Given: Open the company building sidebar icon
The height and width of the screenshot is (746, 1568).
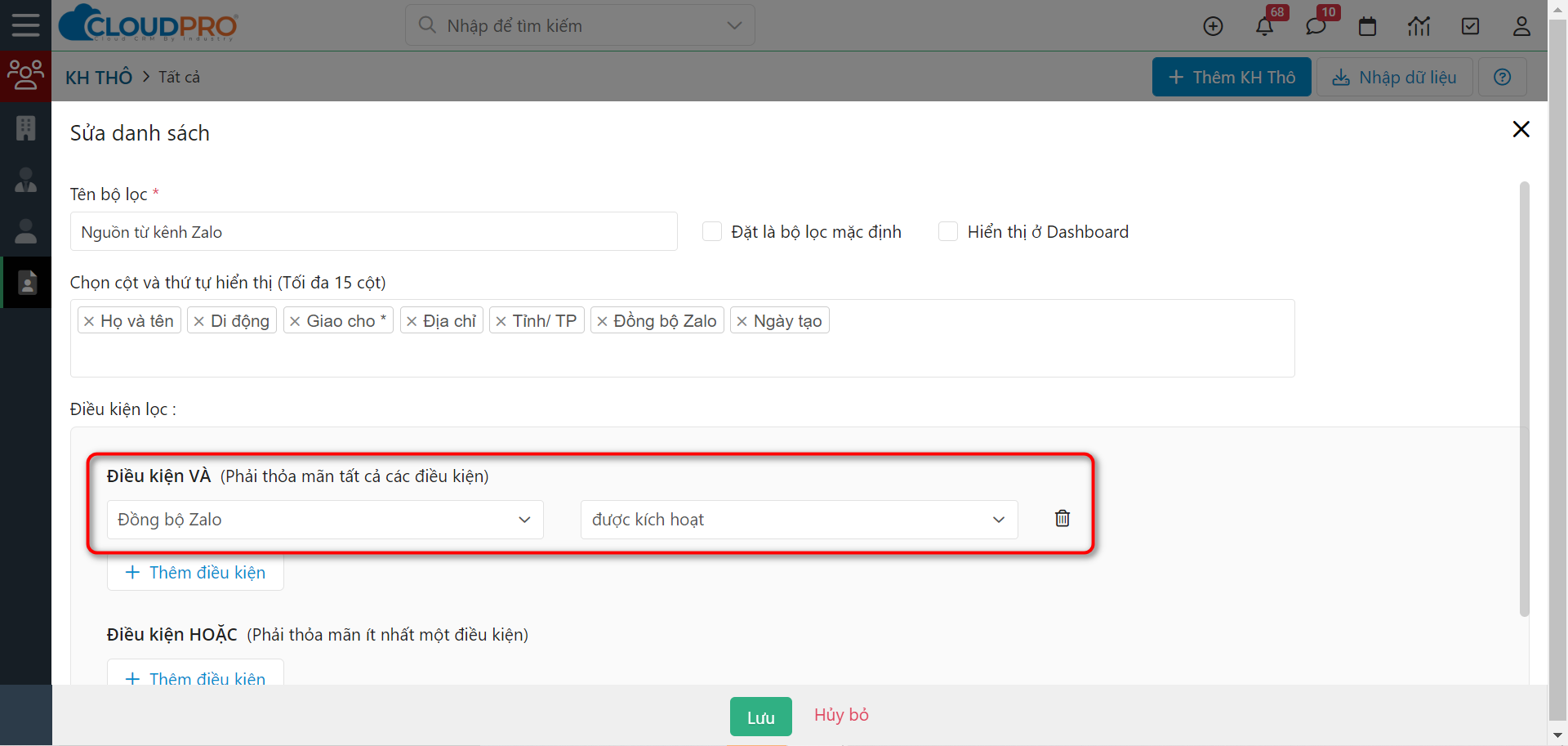Looking at the screenshot, I should (x=25, y=128).
